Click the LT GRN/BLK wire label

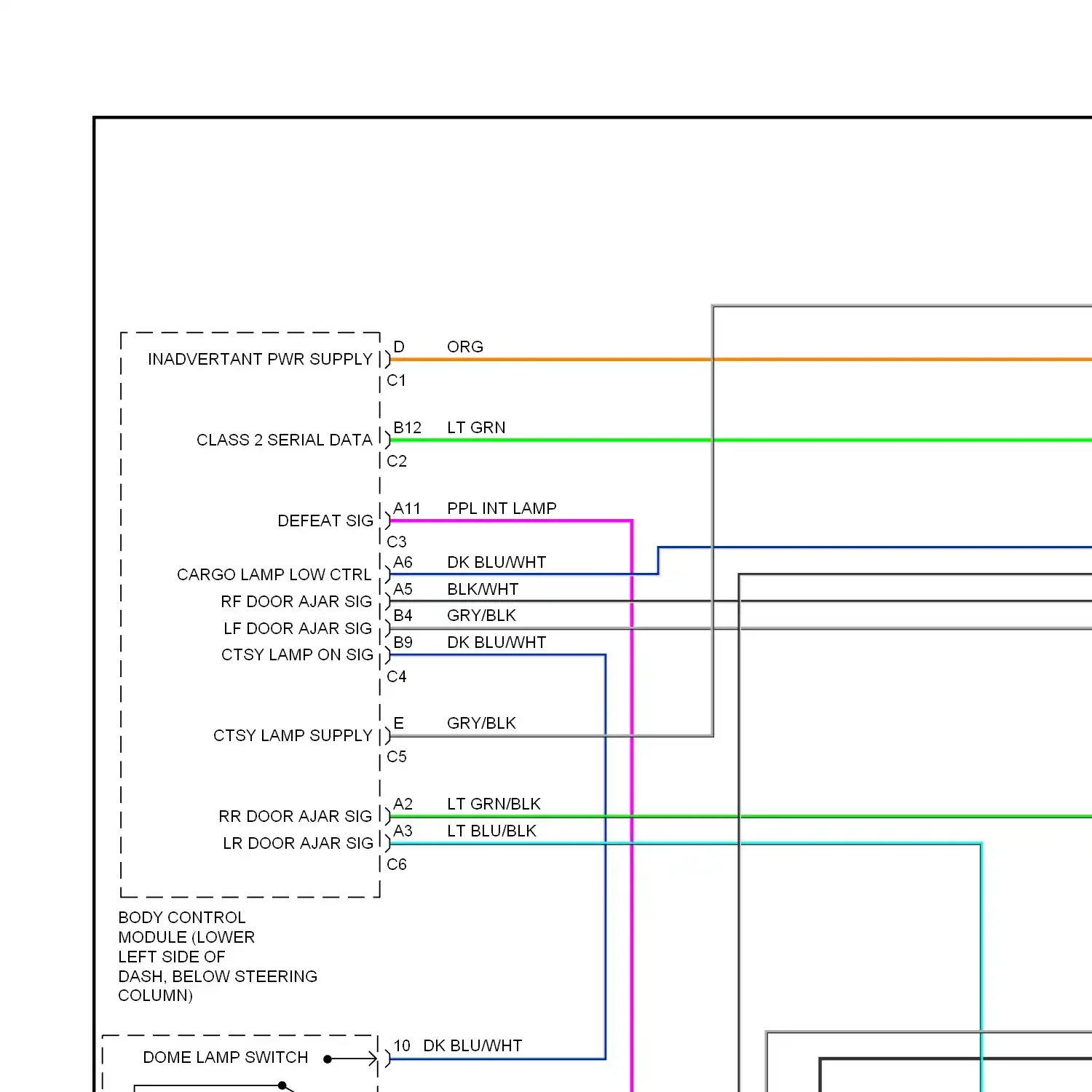[x=494, y=804]
